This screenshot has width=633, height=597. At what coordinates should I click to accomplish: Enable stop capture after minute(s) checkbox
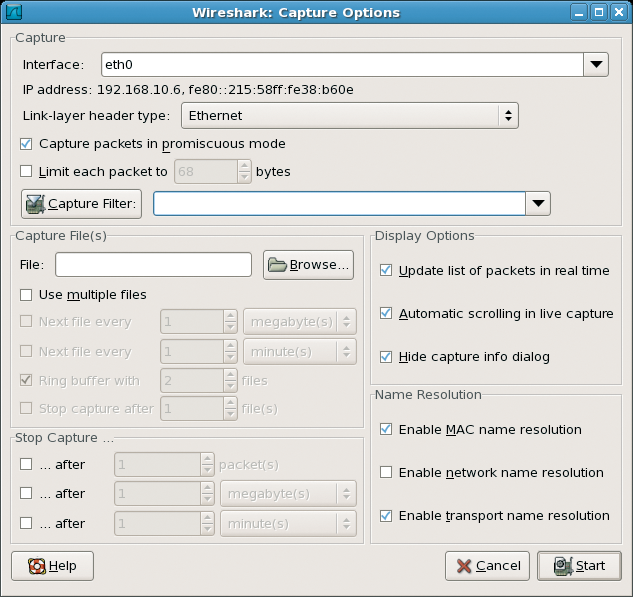tap(26, 523)
